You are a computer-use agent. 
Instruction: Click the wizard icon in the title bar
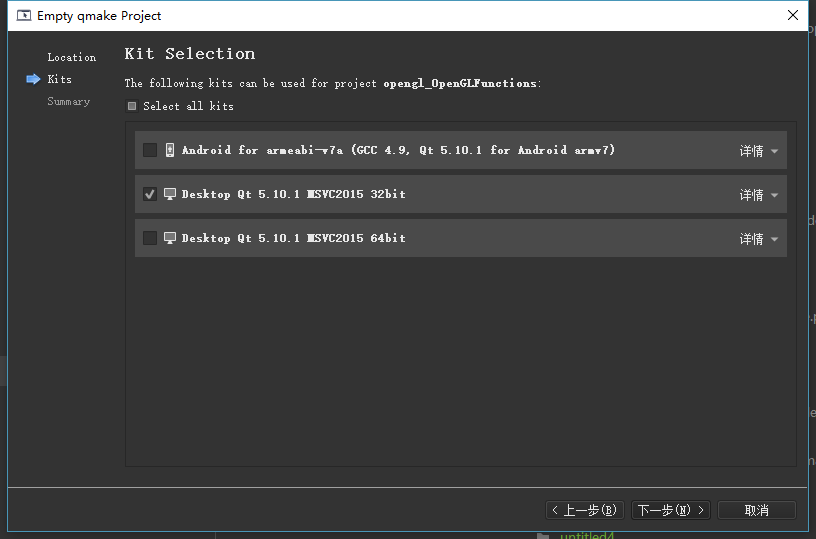tap(24, 16)
